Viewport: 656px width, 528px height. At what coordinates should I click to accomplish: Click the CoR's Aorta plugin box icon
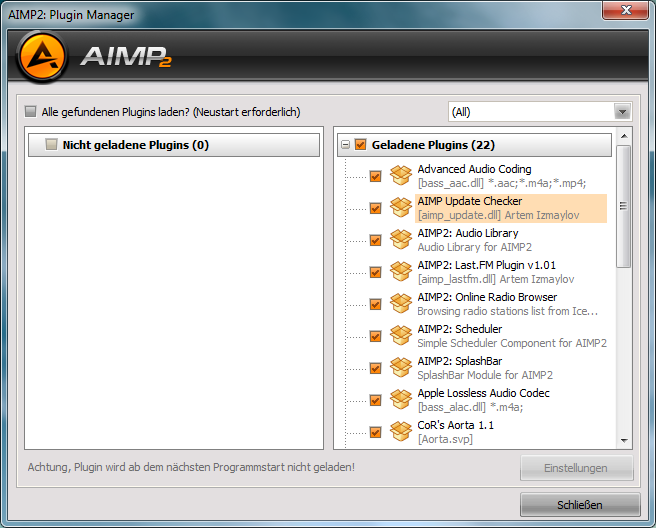tap(401, 432)
